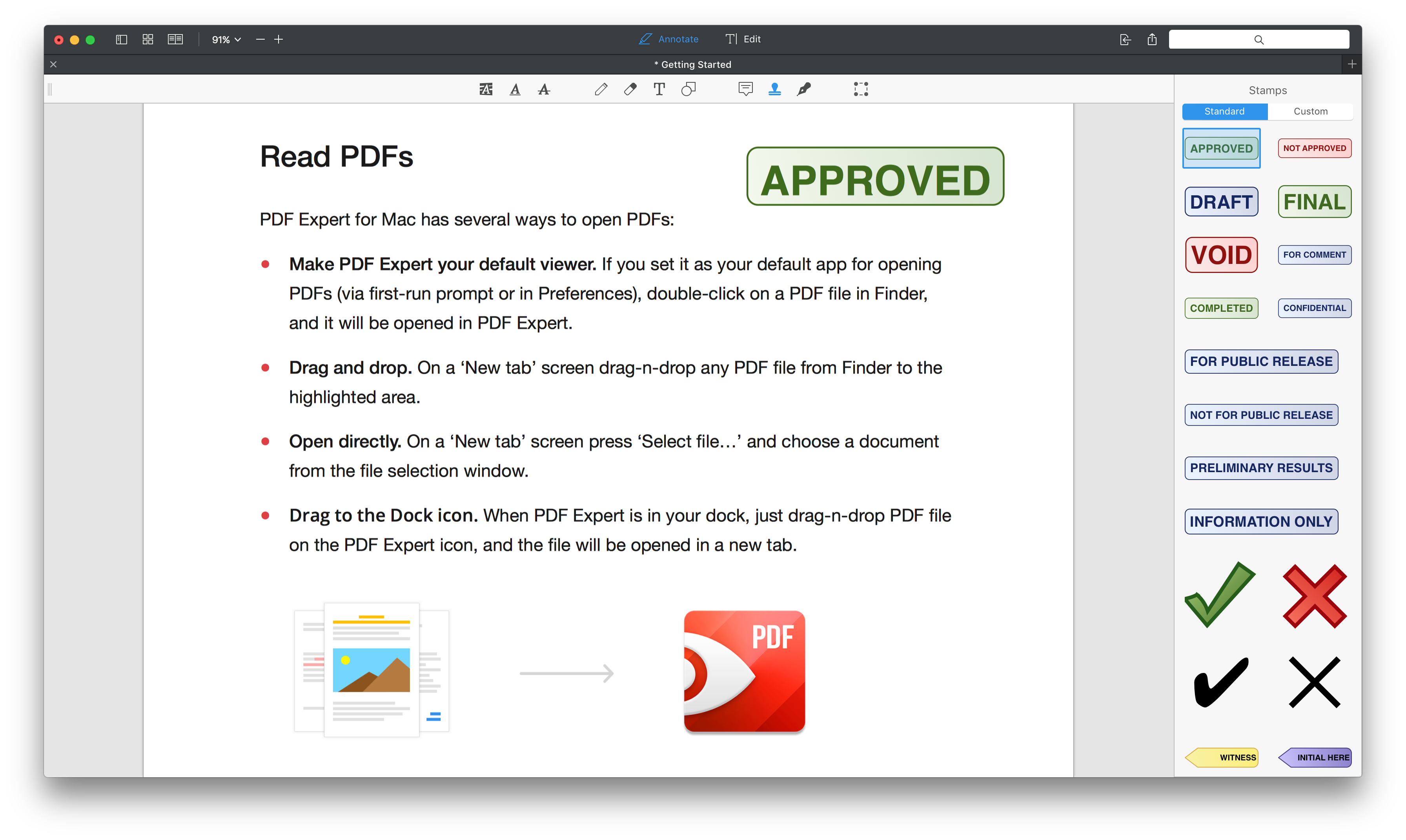Select the Strikethrough text tool
Viewport: 1406px width, 840px height.
pyautogui.click(x=544, y=89)
